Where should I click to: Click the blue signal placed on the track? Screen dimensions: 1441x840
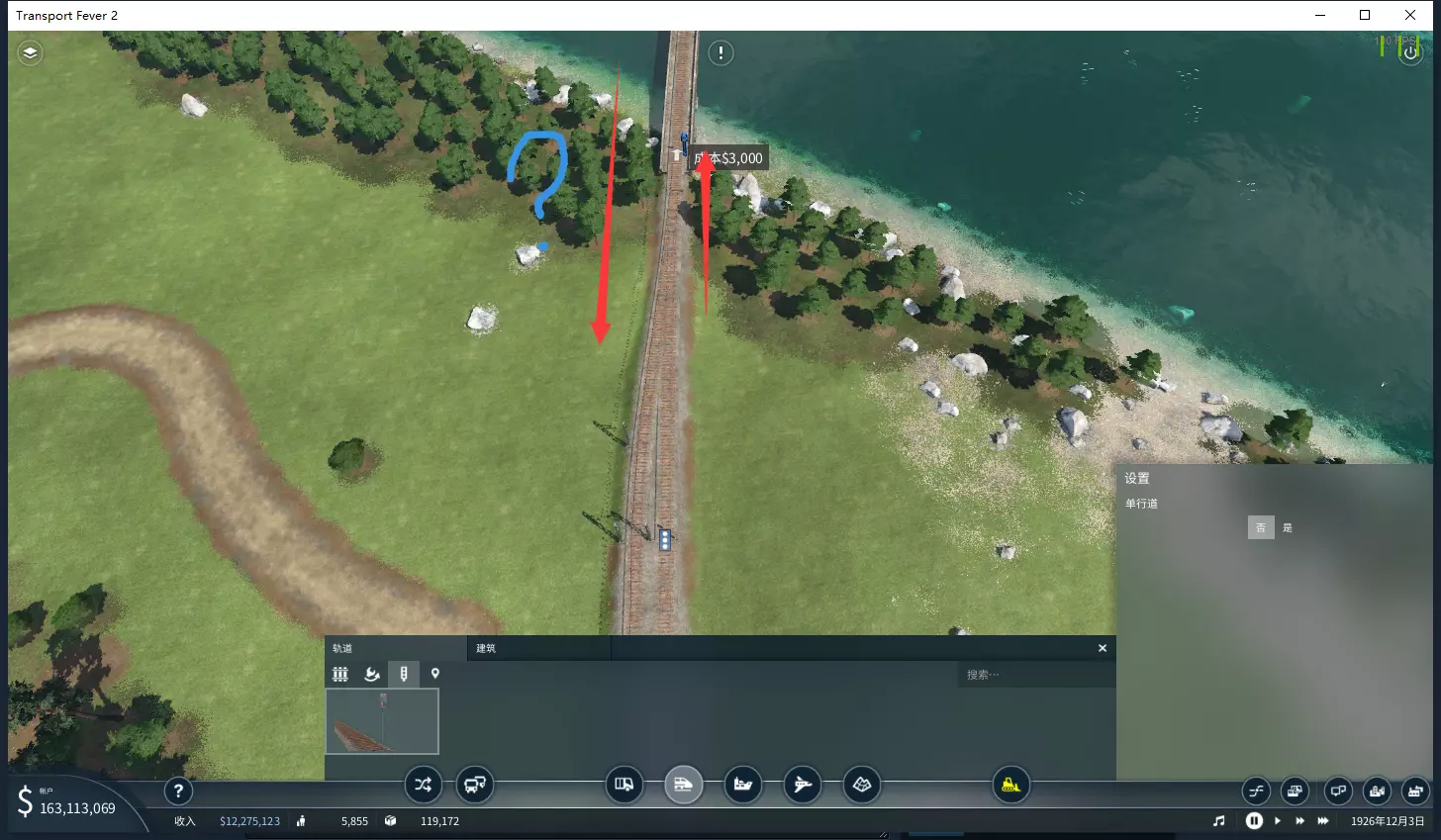coord(665,539)
